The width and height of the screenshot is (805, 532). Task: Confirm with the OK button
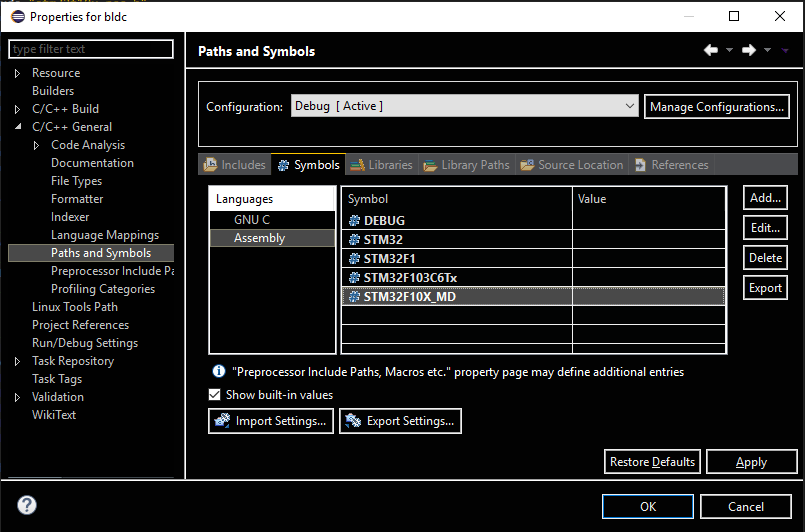pyautogui.click(x=648, y=507)
